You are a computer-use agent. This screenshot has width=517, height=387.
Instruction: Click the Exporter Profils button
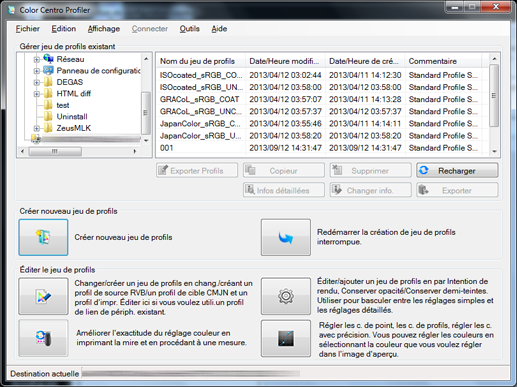click(x=197, y=170)
